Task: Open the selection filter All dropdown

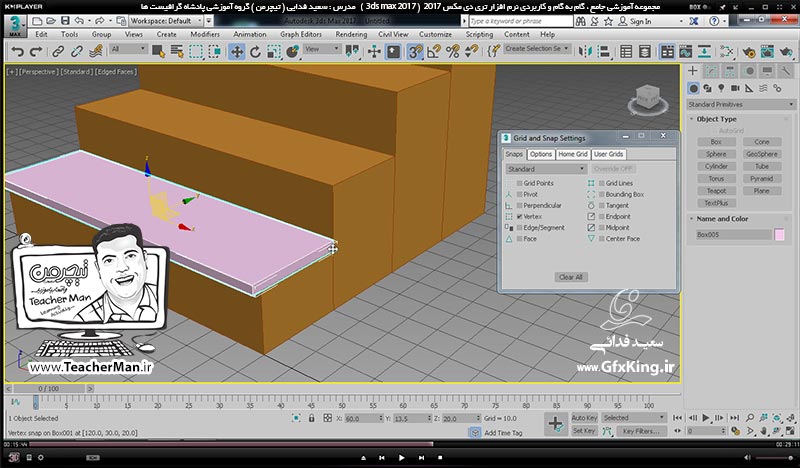Action: click(129, 49)
